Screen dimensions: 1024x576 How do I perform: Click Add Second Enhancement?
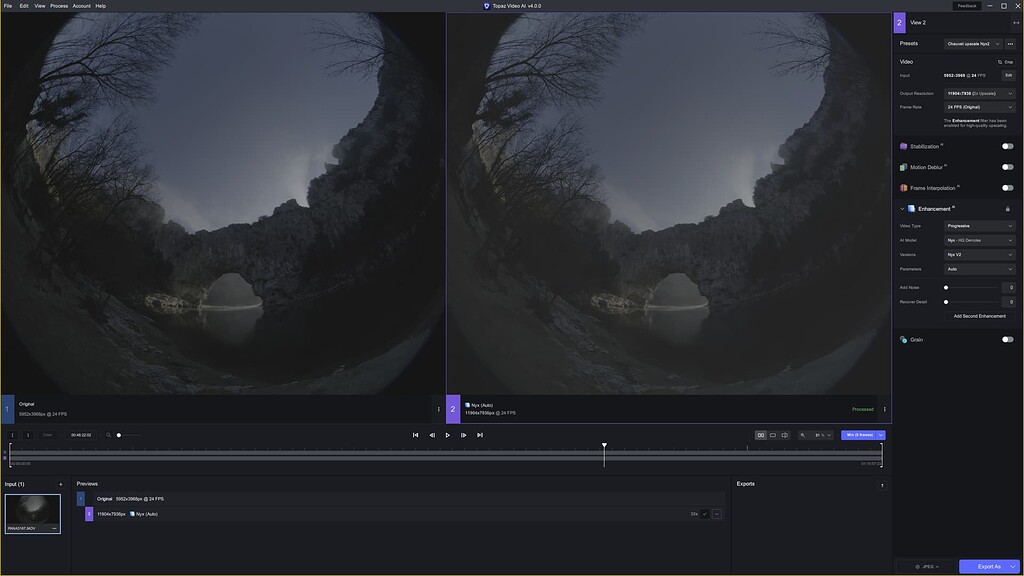(x=980, y=315)
